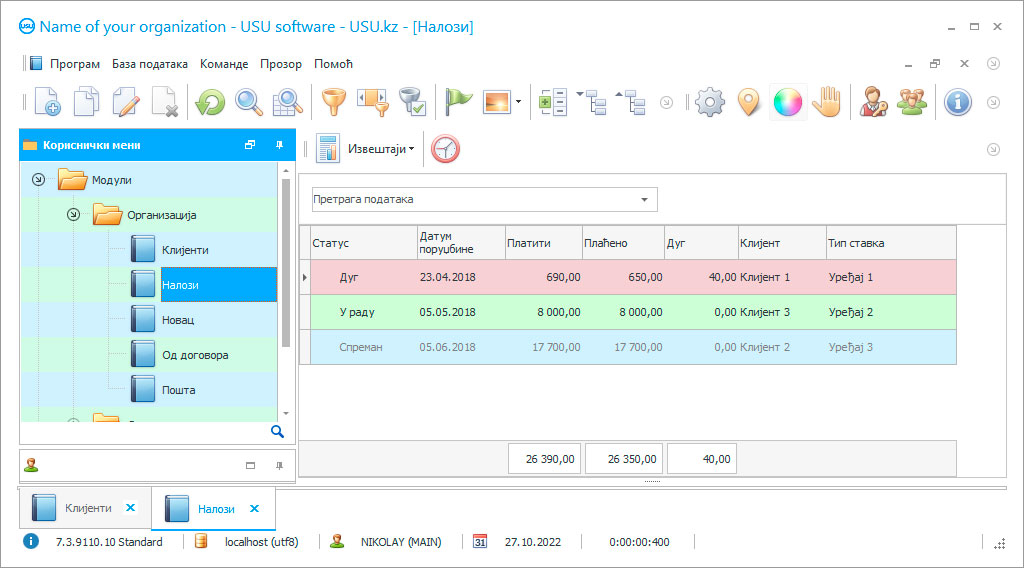Click the map location pin icon
The width and height of the screenshot is (1024, 568).
748,102
